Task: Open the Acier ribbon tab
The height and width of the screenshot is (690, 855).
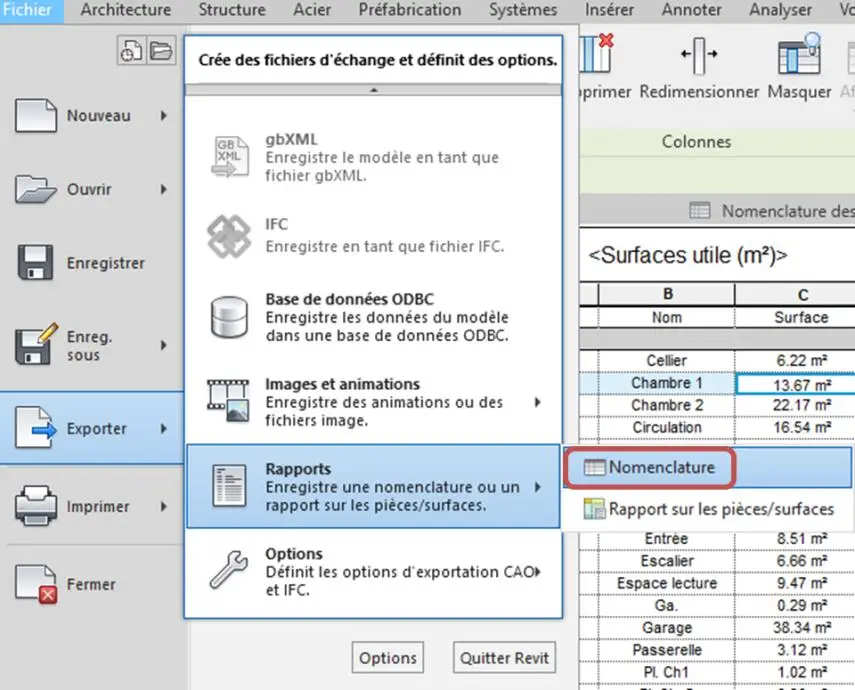Action: pyautogui.click(x=312, y=10)
